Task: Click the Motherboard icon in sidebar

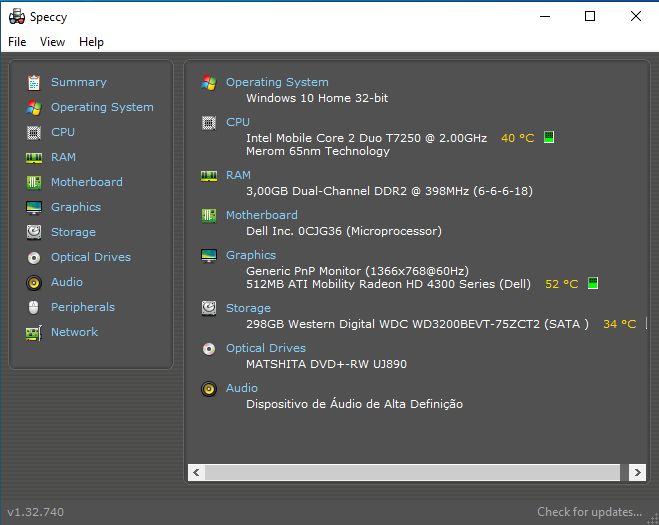Action: tap(34, 182)
